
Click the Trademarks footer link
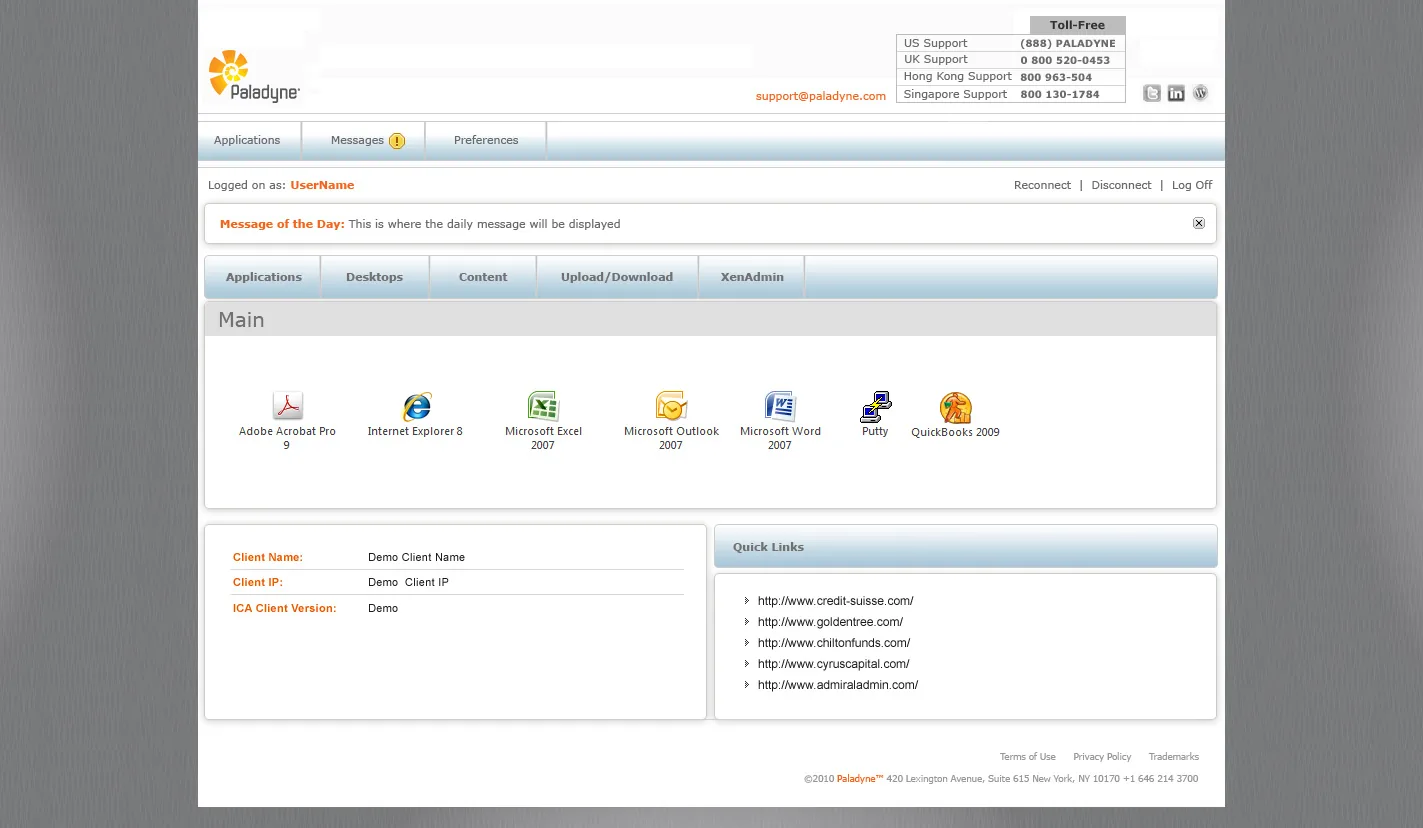(x=1174, y=757)
